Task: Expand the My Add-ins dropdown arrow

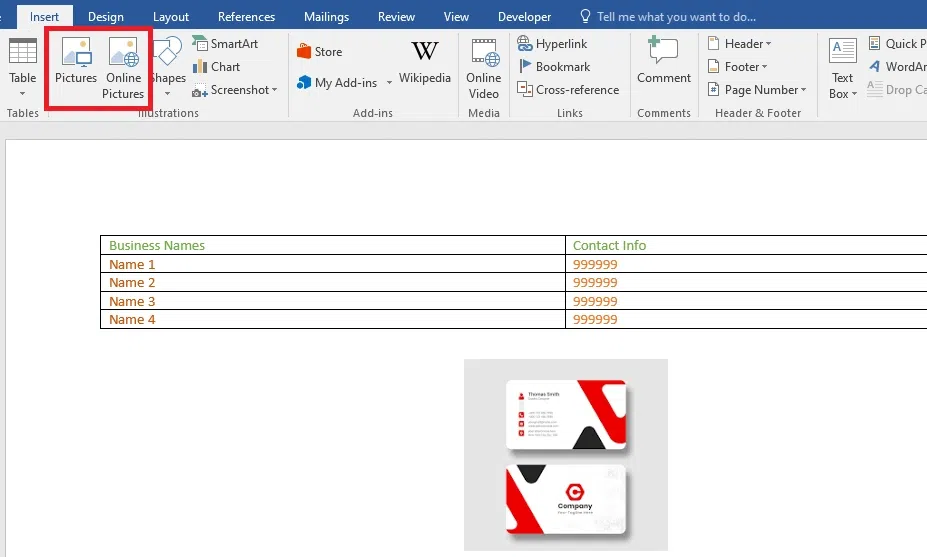Action: 389,83
